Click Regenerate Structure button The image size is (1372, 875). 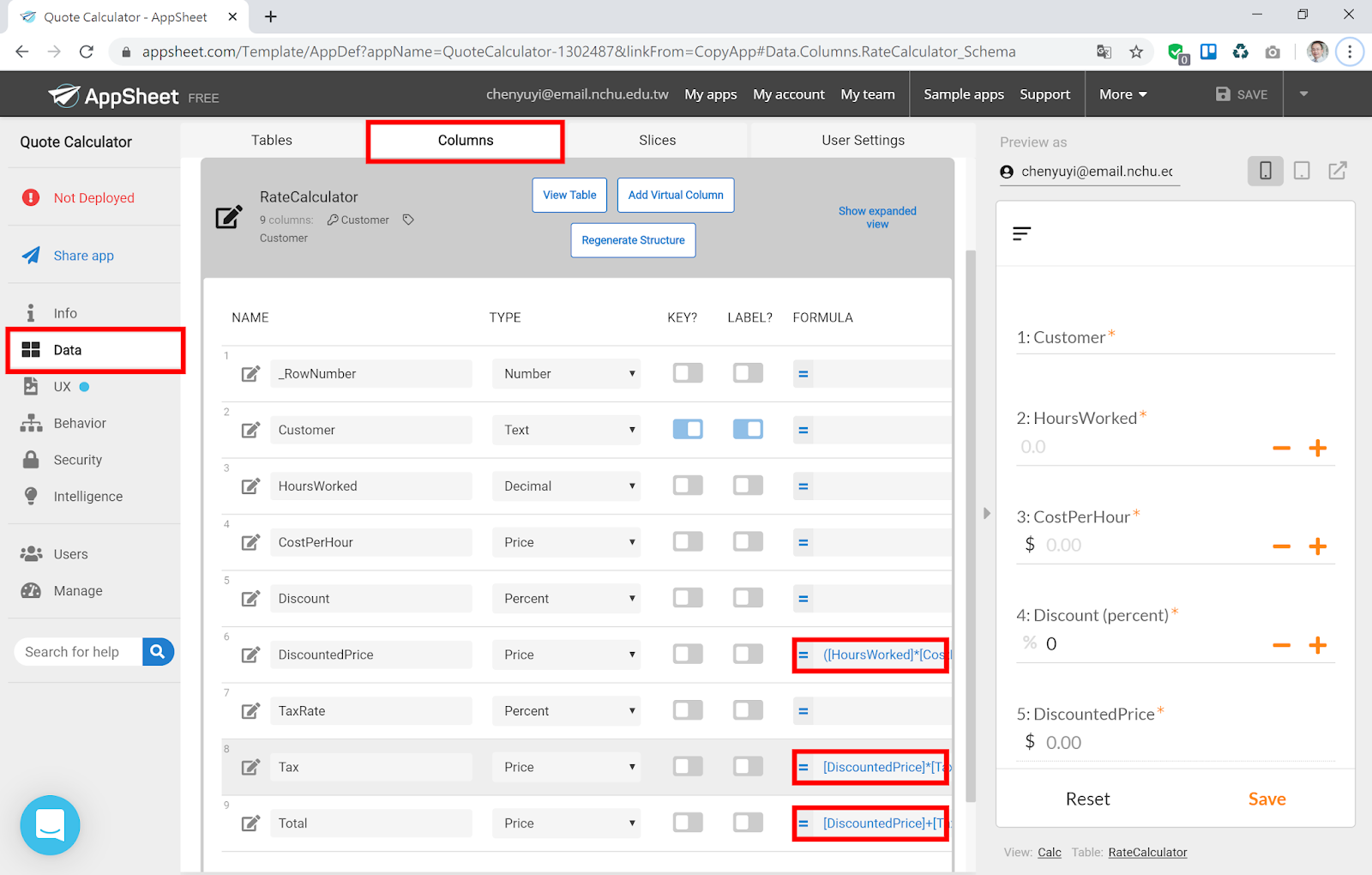click(633, 240)
